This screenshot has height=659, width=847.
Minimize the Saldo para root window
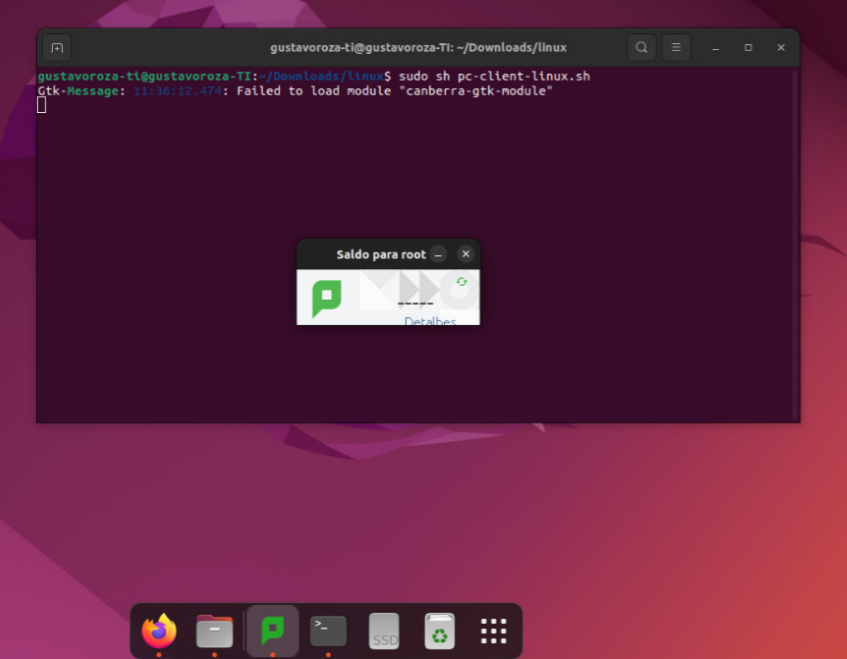coord(439,254)
